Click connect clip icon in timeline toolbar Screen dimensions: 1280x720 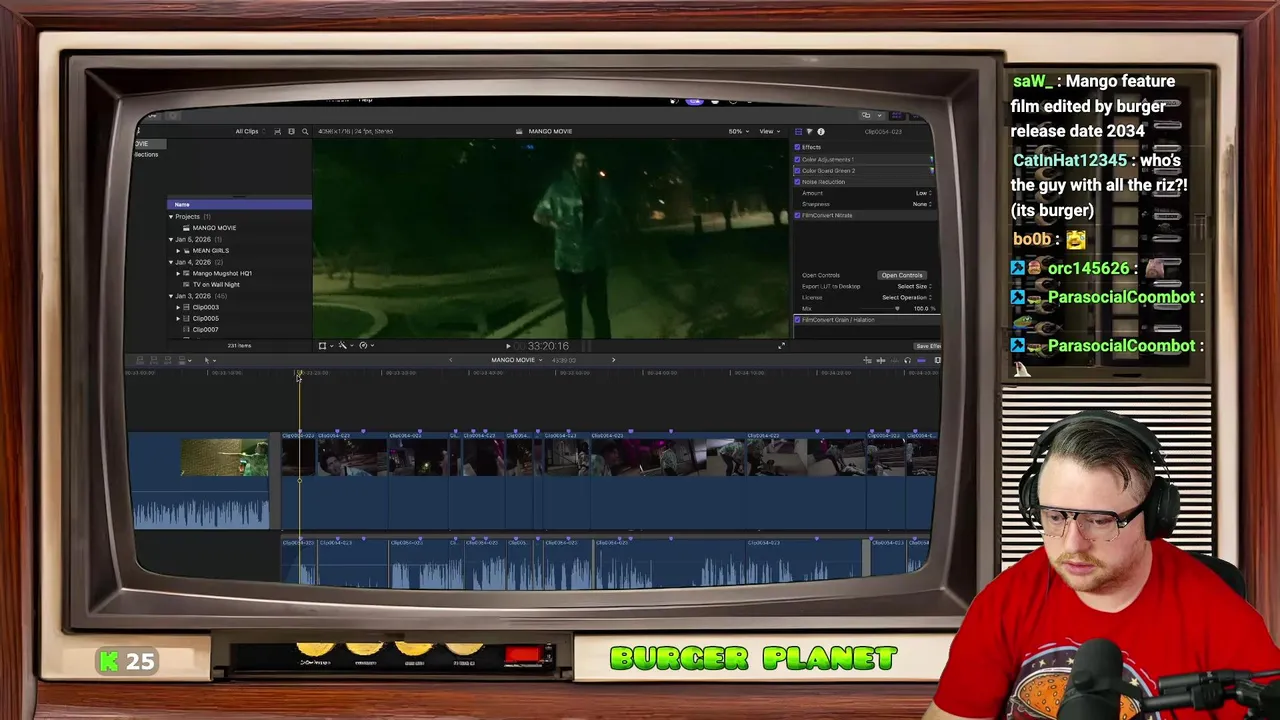pyautogui.click(x=140, y=360)
